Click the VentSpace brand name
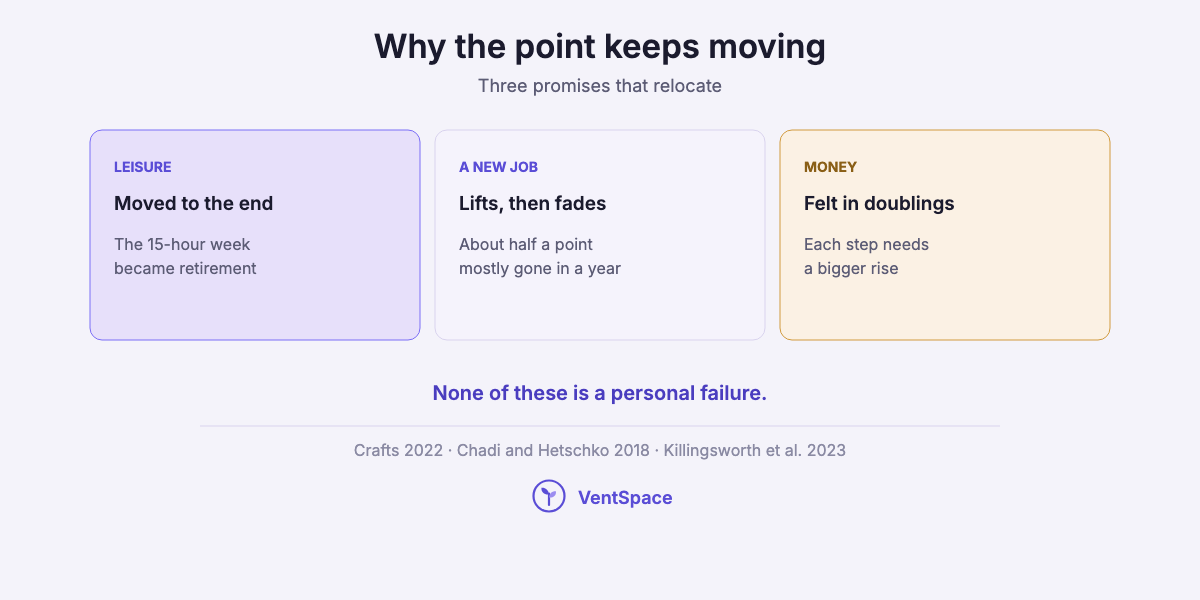Image resolution: width=1200 pixels, height=600 pixels. coord(625,497)
